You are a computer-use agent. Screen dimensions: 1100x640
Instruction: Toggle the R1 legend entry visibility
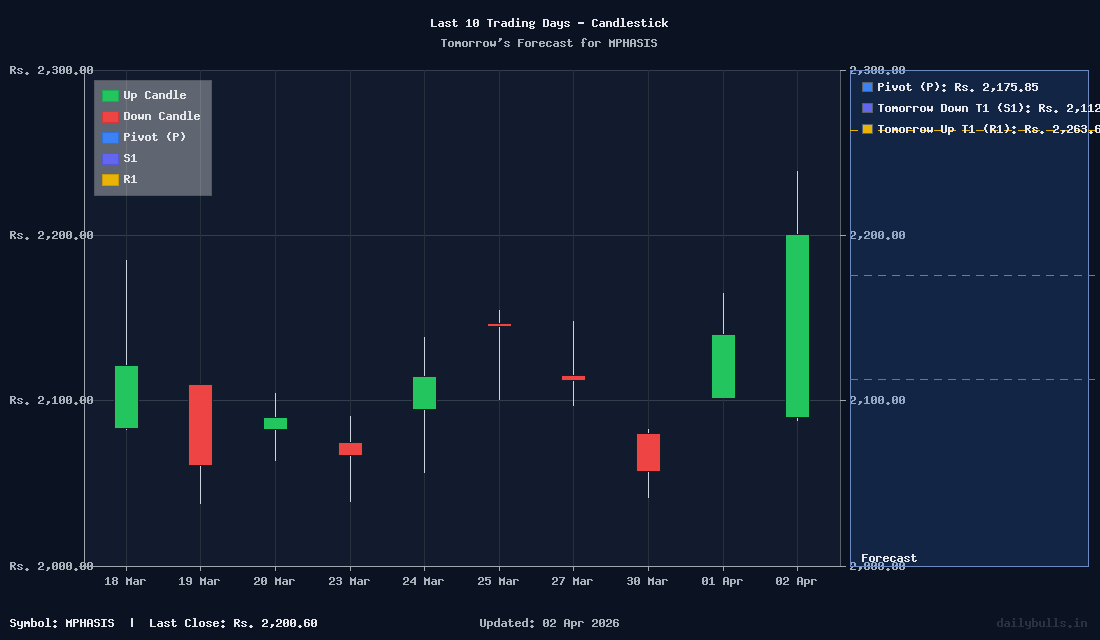(130, 179)
